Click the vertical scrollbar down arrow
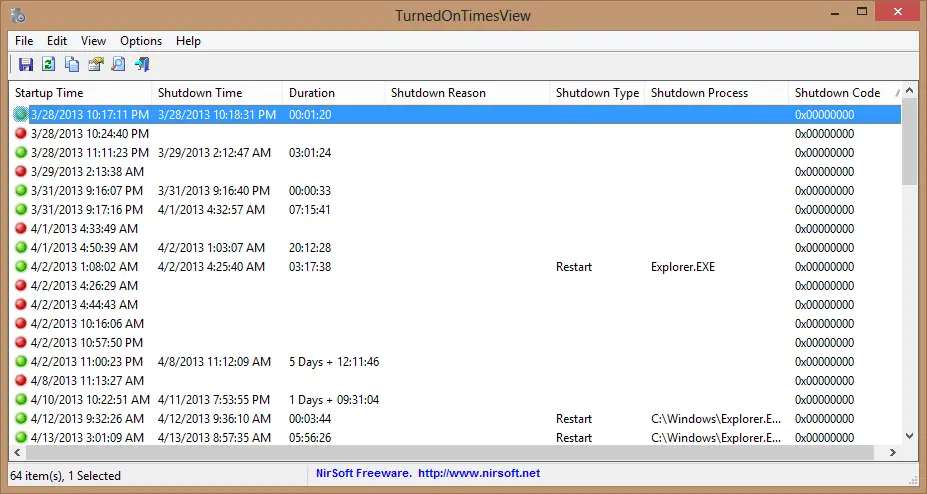The image size is (927, 494). (910, 436)
